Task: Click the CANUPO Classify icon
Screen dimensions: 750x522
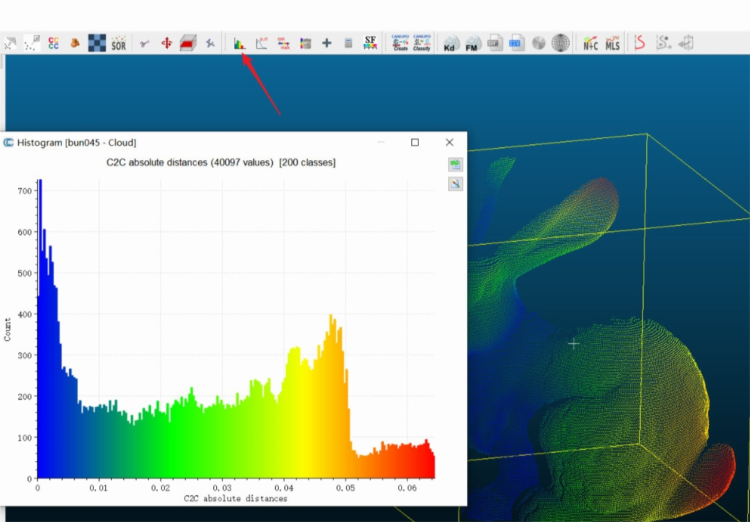Action: tap(421, 43)
